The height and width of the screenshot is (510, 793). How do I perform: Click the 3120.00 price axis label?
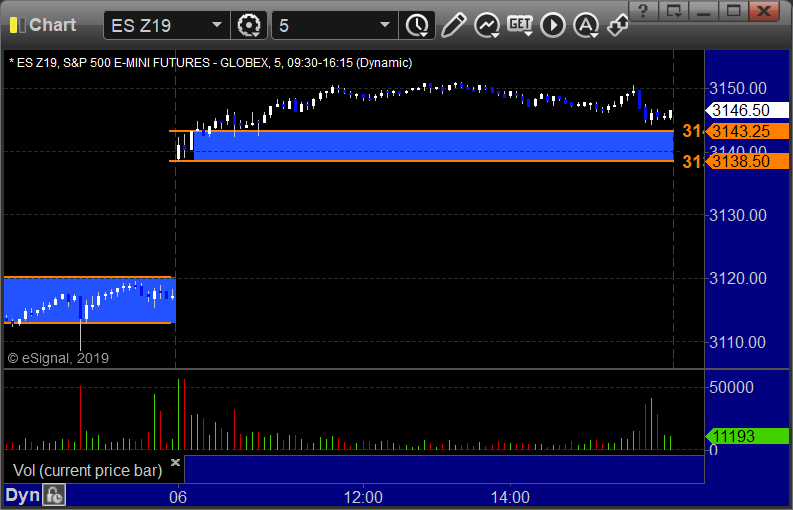pos(738,278)
